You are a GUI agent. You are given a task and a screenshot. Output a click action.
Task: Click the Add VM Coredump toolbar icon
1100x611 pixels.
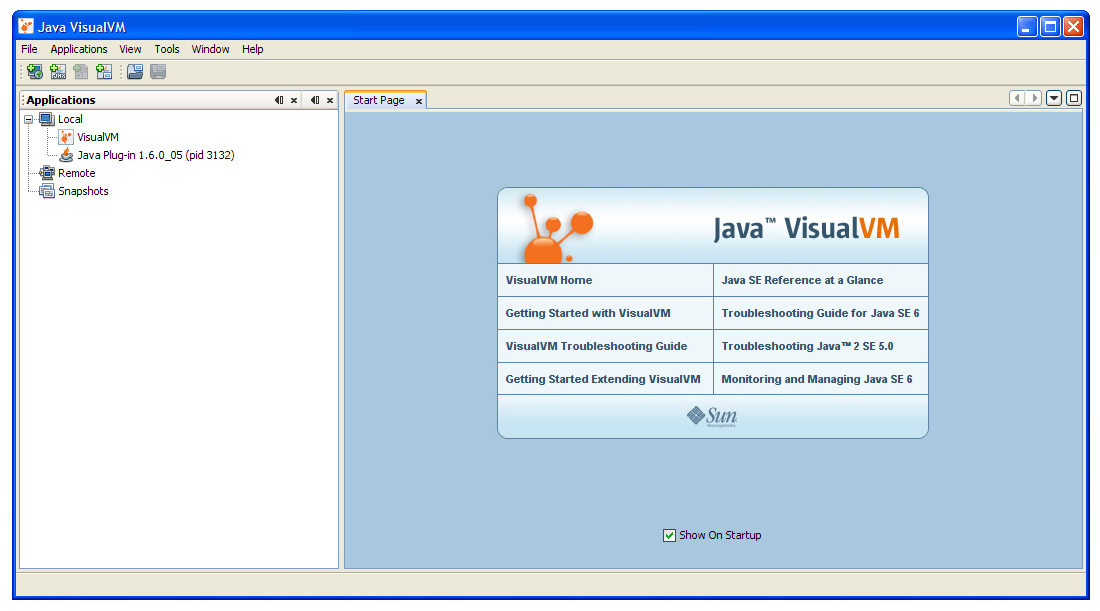click(80, 71)
